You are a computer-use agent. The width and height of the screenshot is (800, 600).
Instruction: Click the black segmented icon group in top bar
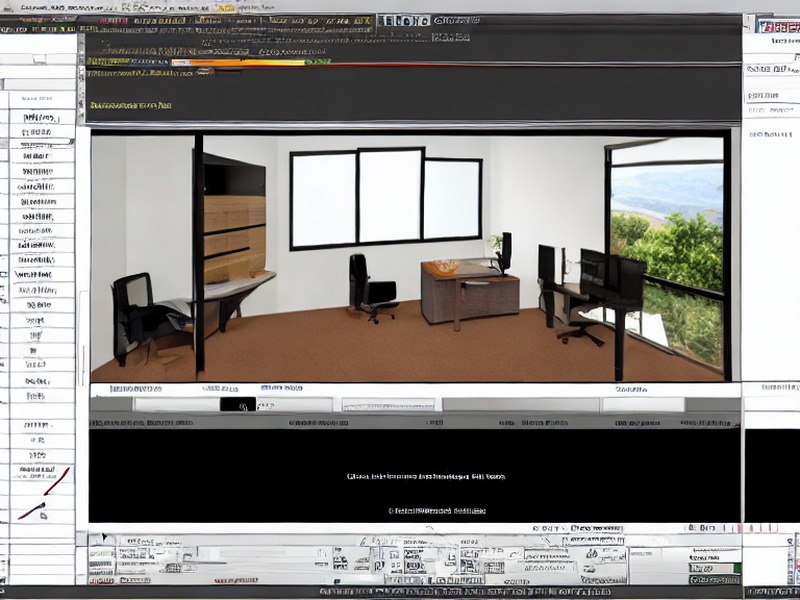404,21
